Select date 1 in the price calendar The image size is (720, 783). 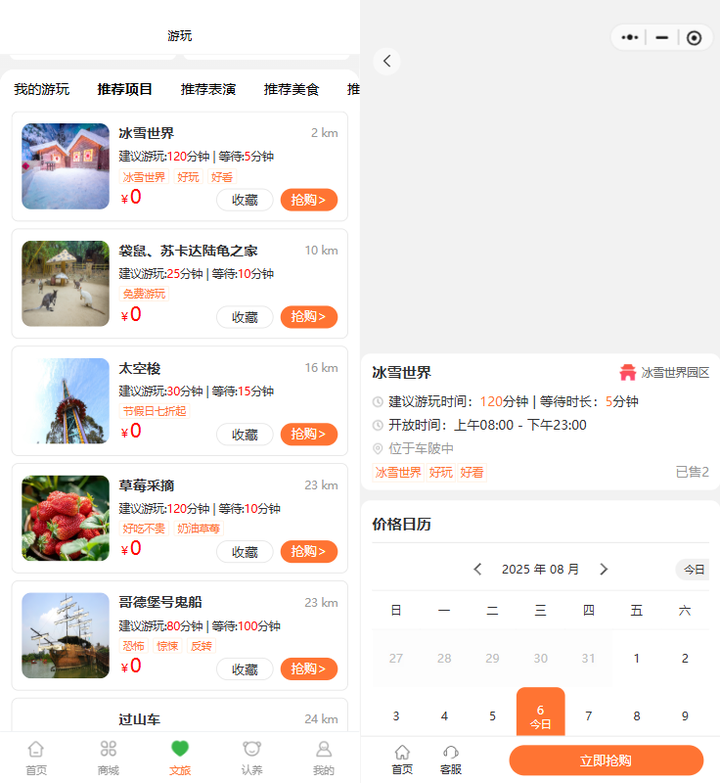pyautogui.click(x=637, y=658)
